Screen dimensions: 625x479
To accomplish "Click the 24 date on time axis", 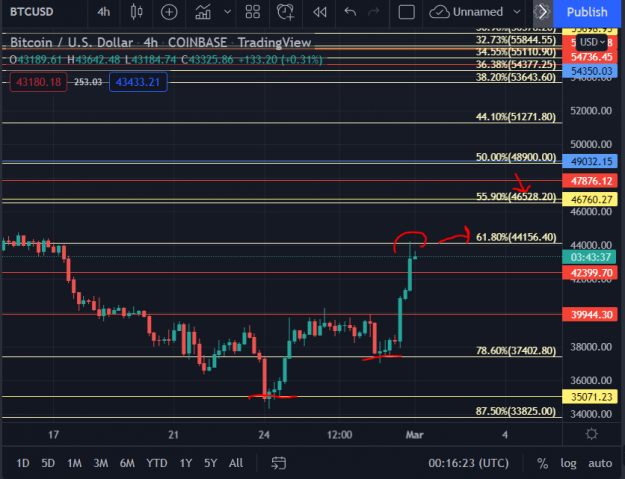I will click(264, 435).
